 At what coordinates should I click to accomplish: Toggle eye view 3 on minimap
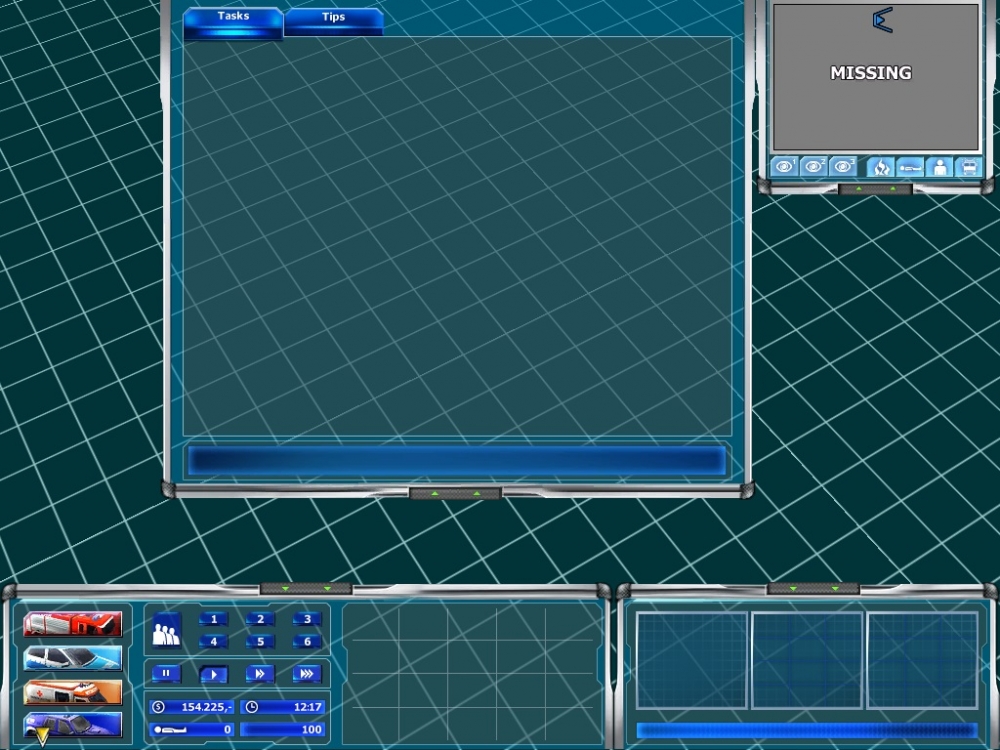pyautogui.click(x=844, y=167)
